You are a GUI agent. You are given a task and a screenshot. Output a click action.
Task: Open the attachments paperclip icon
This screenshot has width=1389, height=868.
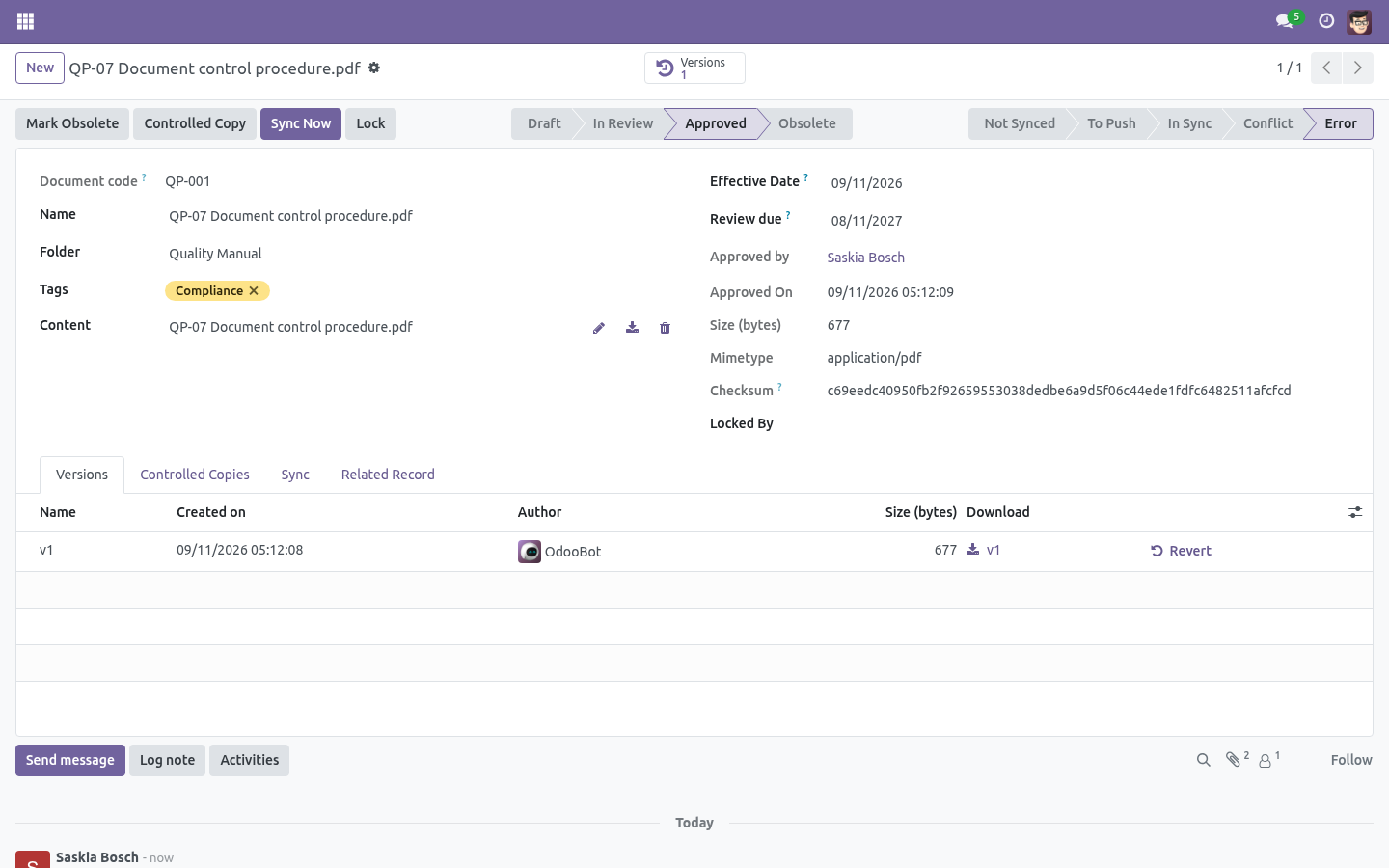pyautogui.click(x=1237, y=759)
